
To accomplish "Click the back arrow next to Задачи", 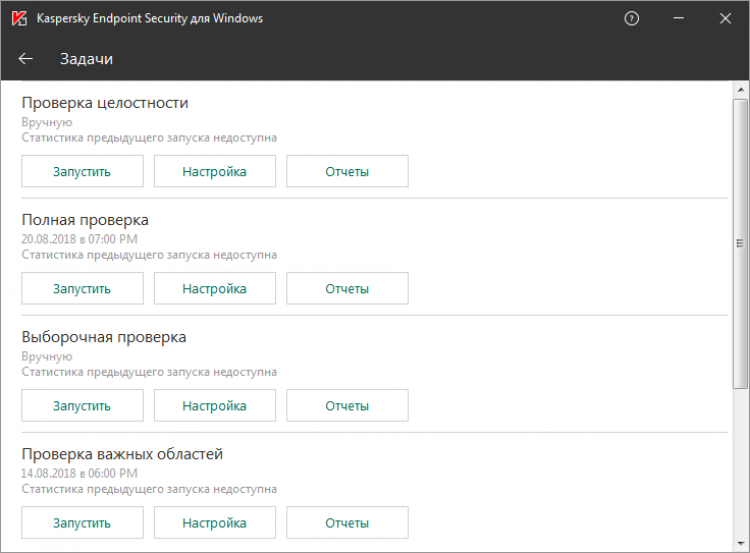I will (26, 59).
